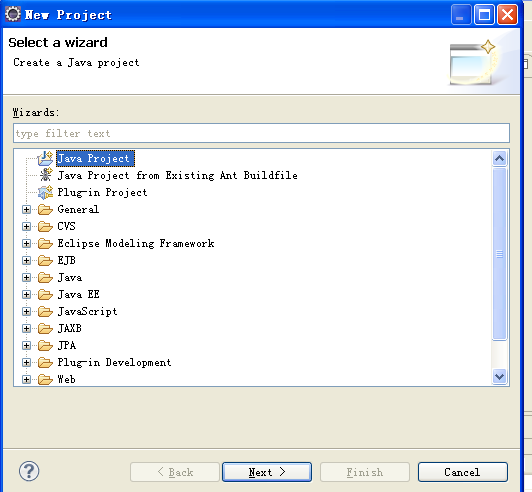
Task: Click the scroll down arrow in wizards list
Action: (499, 377)
